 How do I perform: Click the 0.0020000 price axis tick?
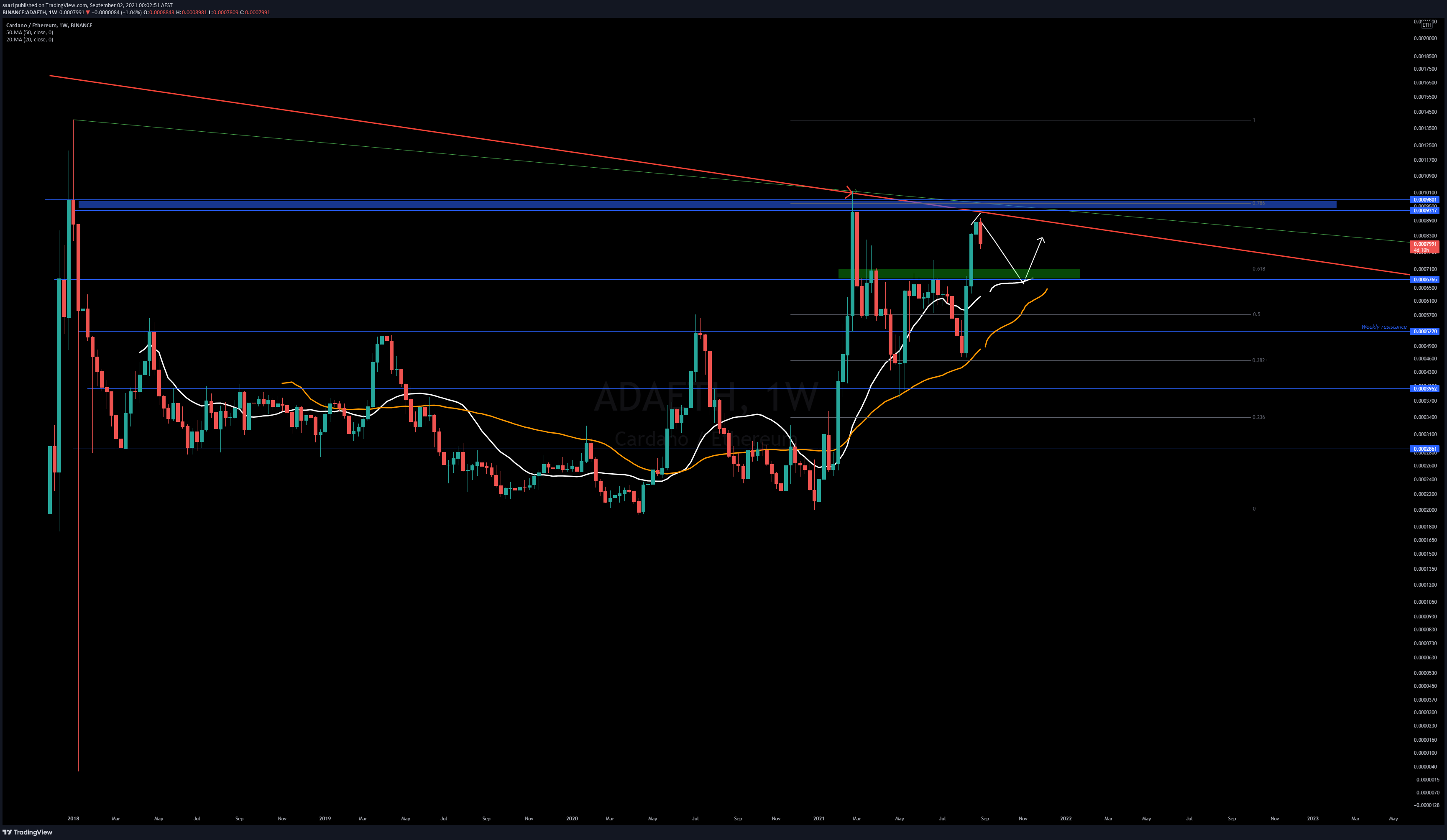pos(1425,38)
